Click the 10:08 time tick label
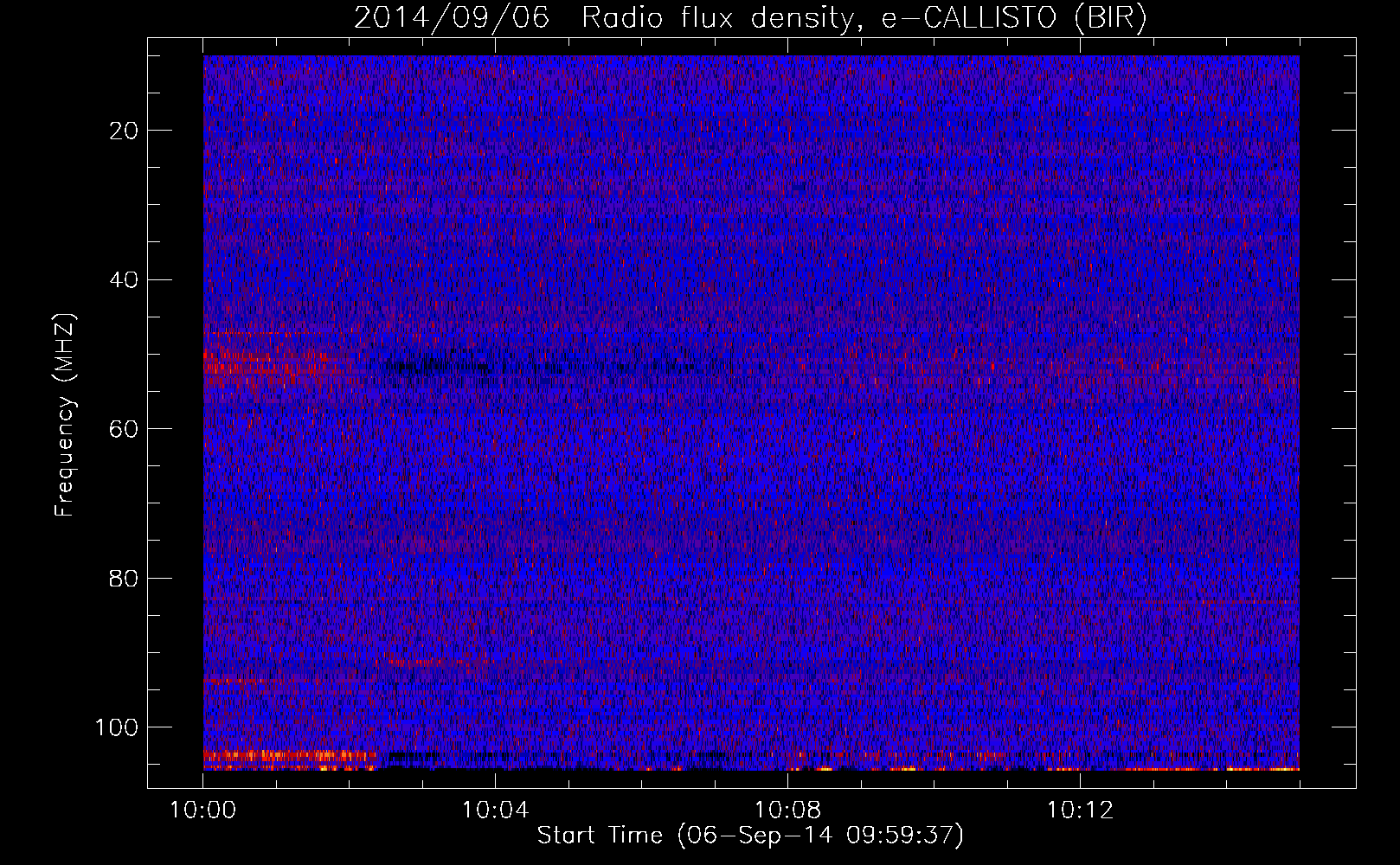 click(787, 811)
